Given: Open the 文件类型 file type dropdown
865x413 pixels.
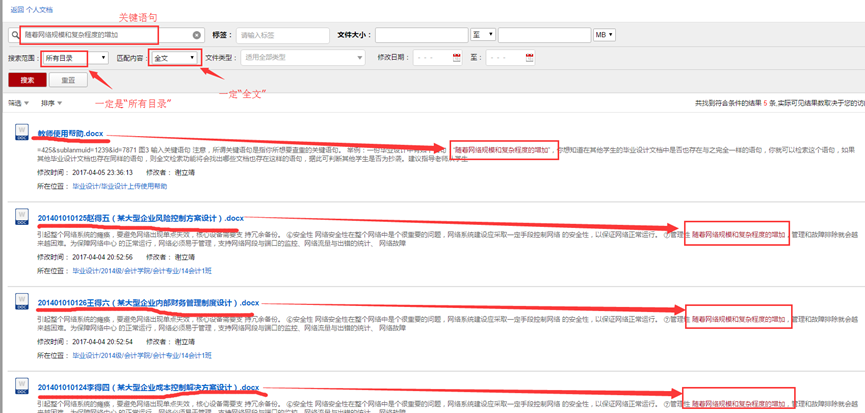Looking at the screenshot, I should (x=299, y=58).
